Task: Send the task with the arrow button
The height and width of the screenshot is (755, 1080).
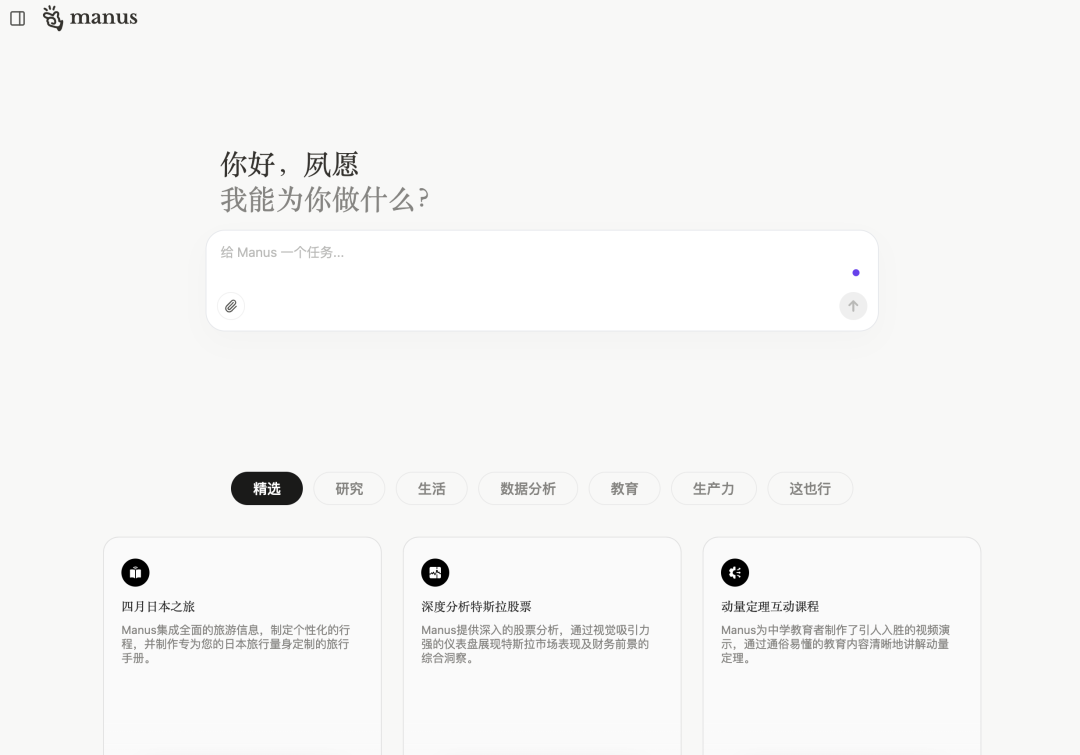Action: (853, 306)
